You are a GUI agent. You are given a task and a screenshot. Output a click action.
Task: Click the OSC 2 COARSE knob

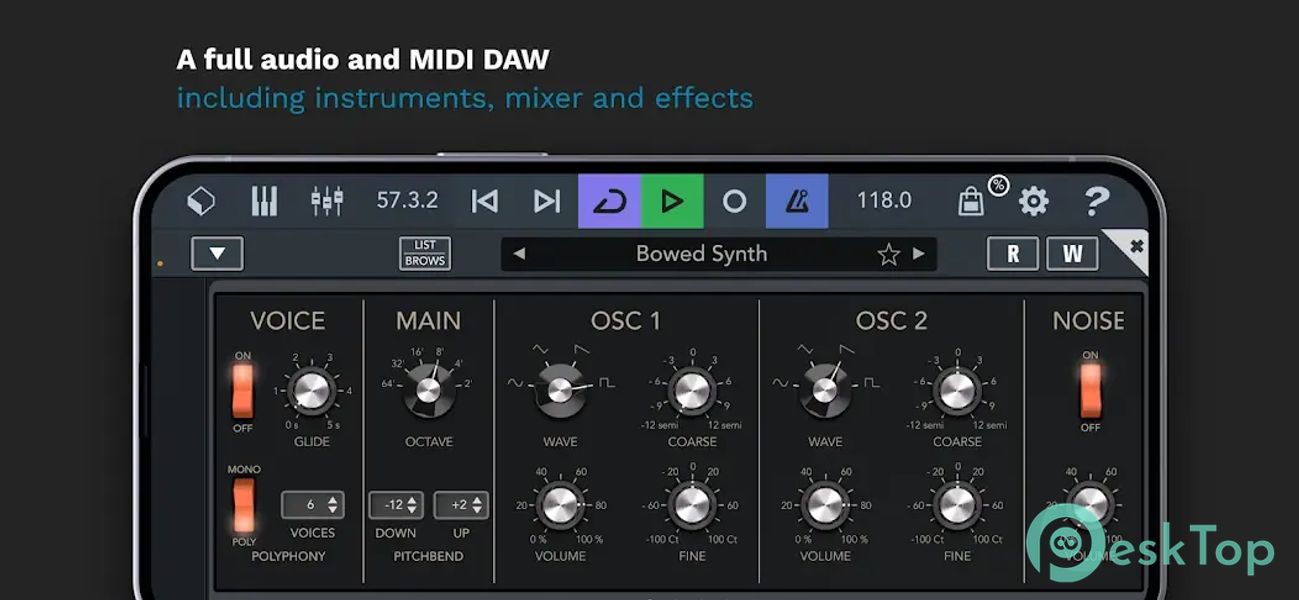pyautogui.click(x=957, y=391)
